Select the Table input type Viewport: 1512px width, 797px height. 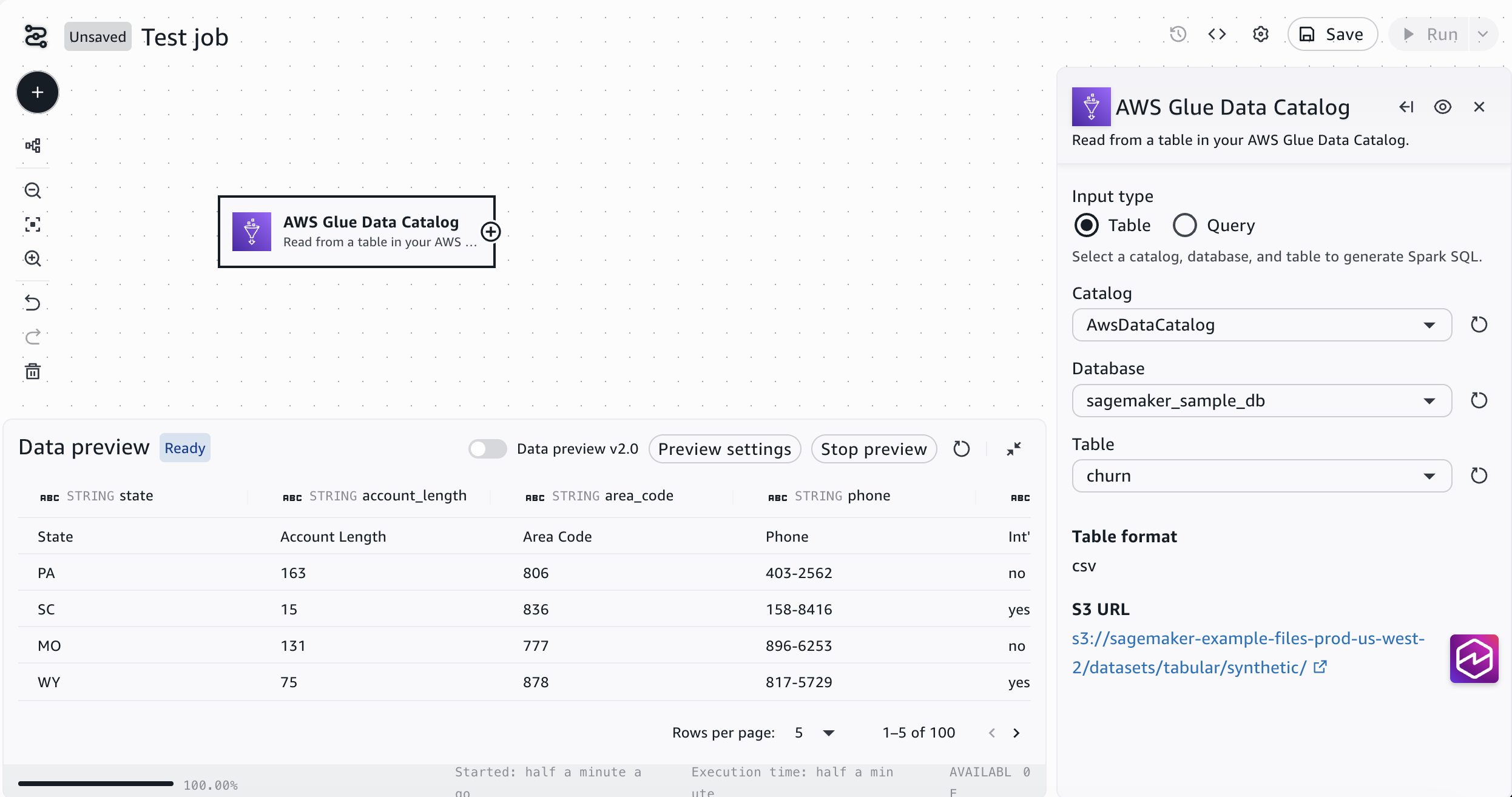(x=1086, y=225)
